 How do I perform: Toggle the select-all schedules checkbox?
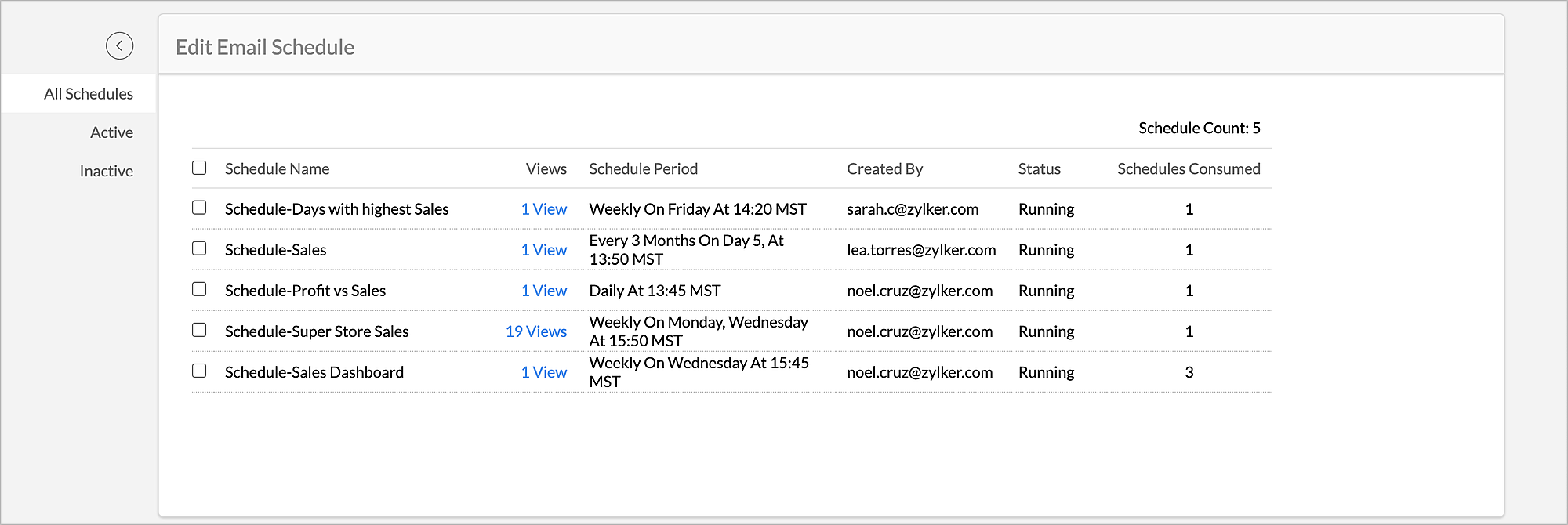[x=199, y=168]
